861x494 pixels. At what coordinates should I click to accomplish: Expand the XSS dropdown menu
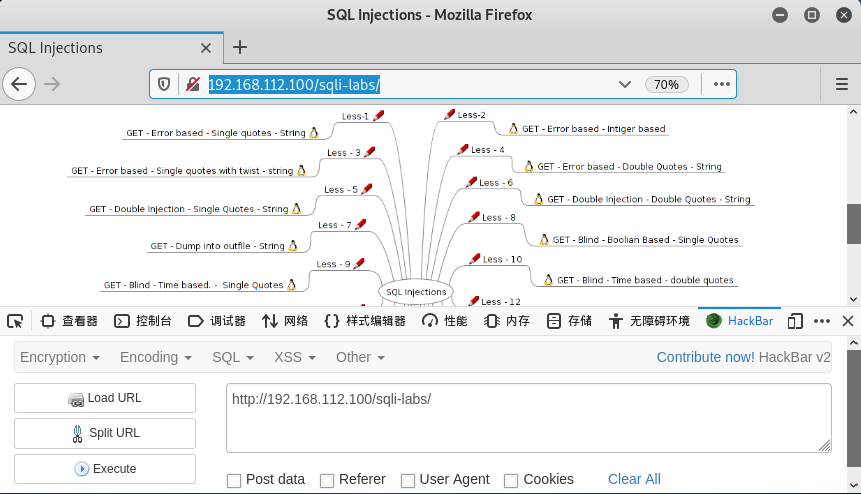(x=295, y=357)
